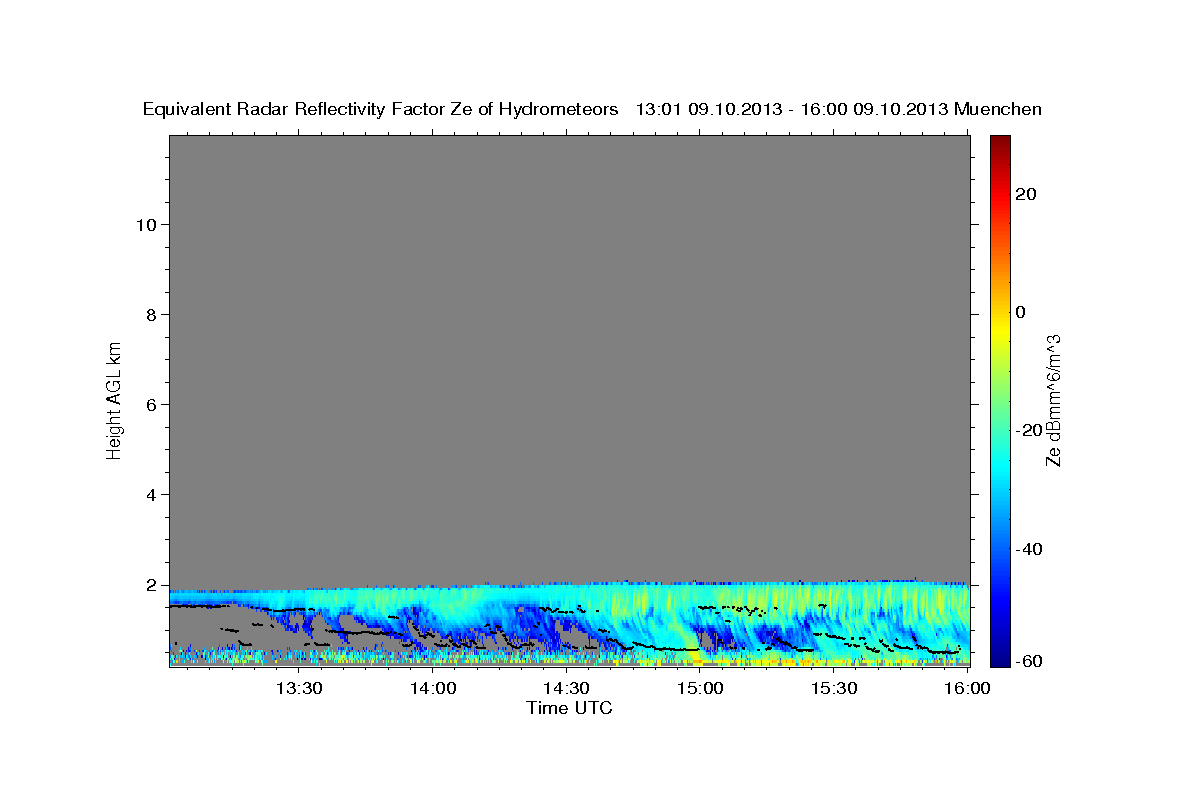Click the height axis label 4
The height and width of the screenshot is (800, 1200).
(x=153, y=495)
